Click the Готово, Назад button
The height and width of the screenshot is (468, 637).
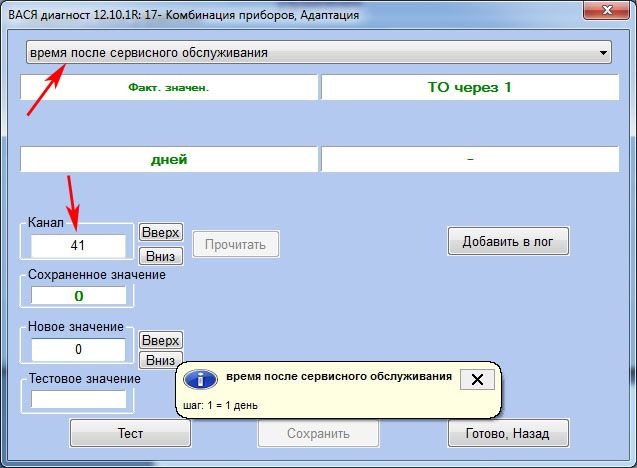pos(508,434)
